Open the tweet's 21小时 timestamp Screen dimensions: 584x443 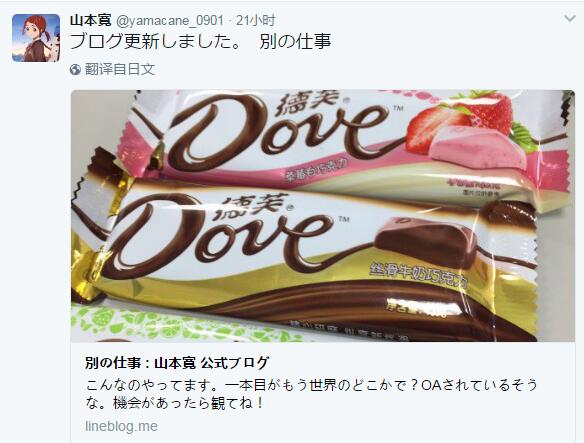click(256, 20)
